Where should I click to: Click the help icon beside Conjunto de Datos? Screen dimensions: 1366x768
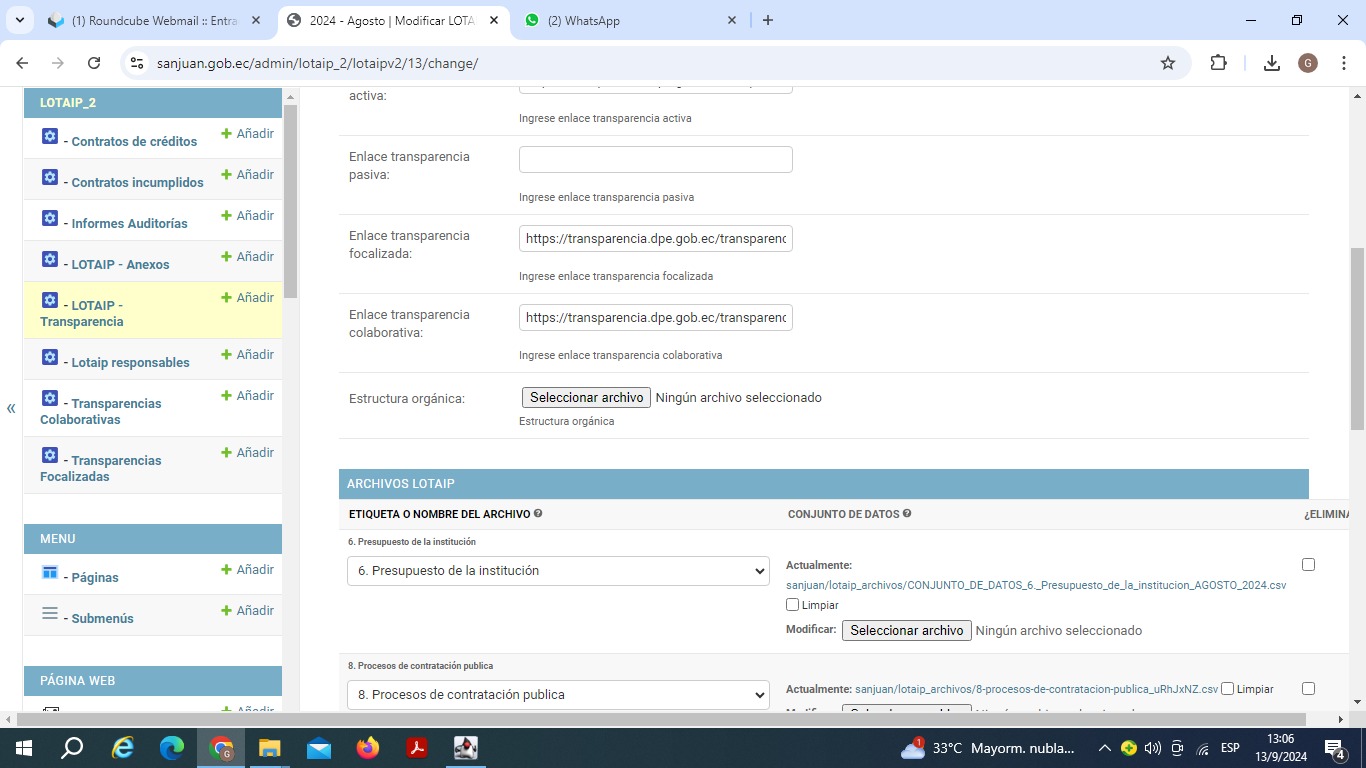click(907, 514)
